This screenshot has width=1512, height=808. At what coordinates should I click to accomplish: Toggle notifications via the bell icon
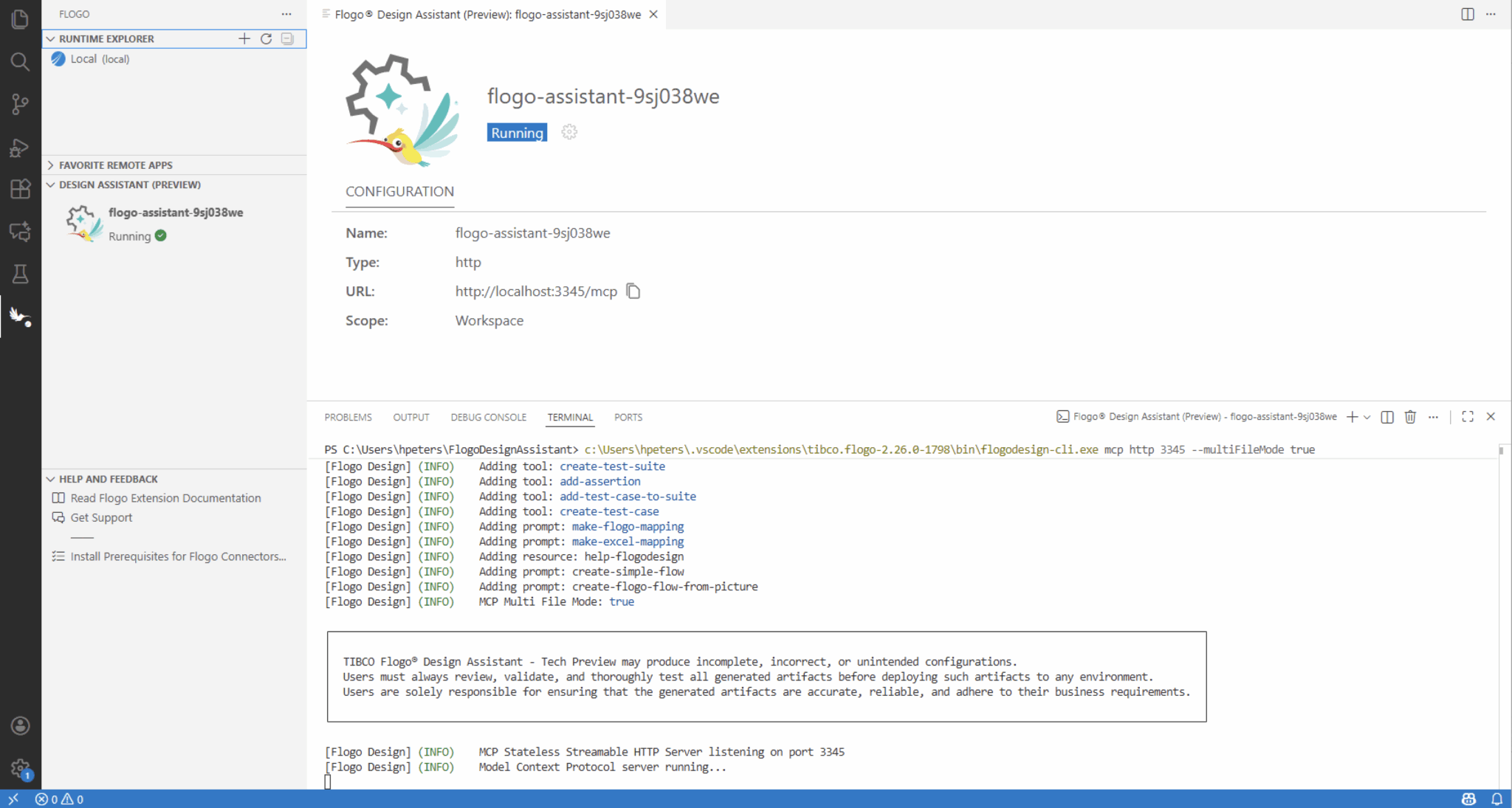tap(1497, 799)
